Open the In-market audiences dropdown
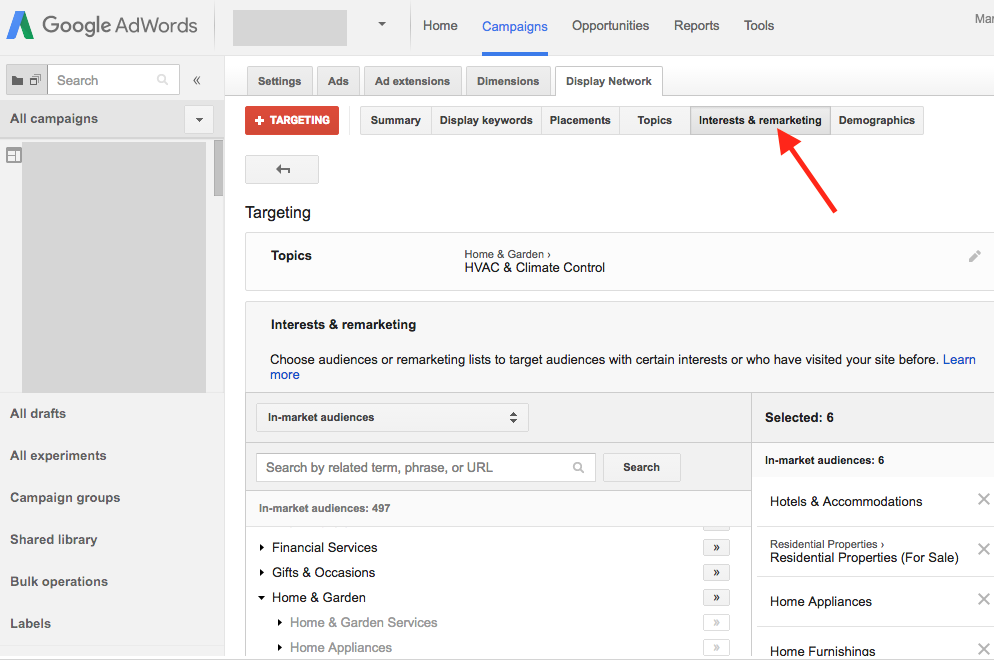The height and width of the screenshot is (660, 994). pyautogui.click(x=392, y=417)
